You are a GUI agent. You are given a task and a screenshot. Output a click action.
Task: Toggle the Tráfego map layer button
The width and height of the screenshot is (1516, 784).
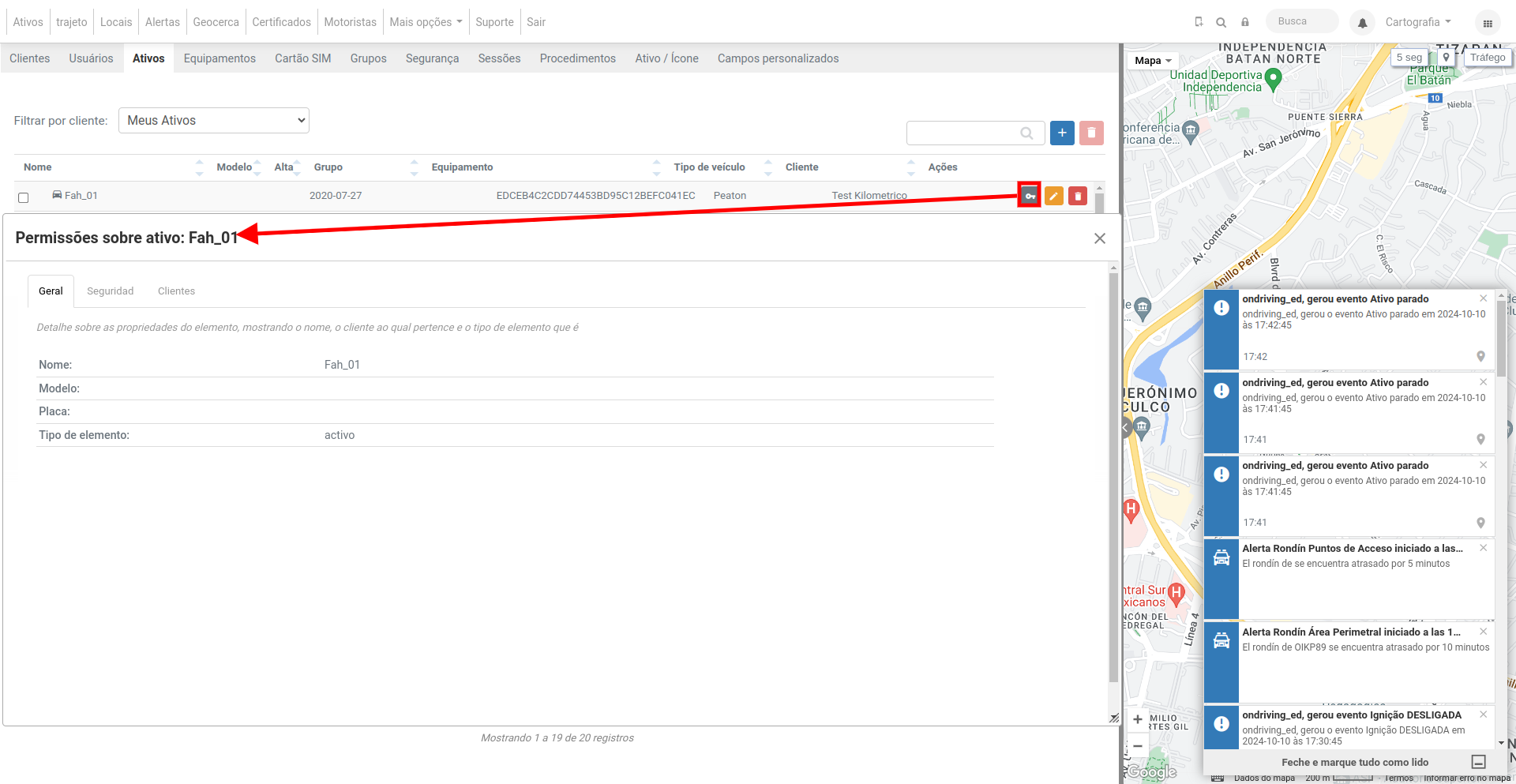[1488, 58]
